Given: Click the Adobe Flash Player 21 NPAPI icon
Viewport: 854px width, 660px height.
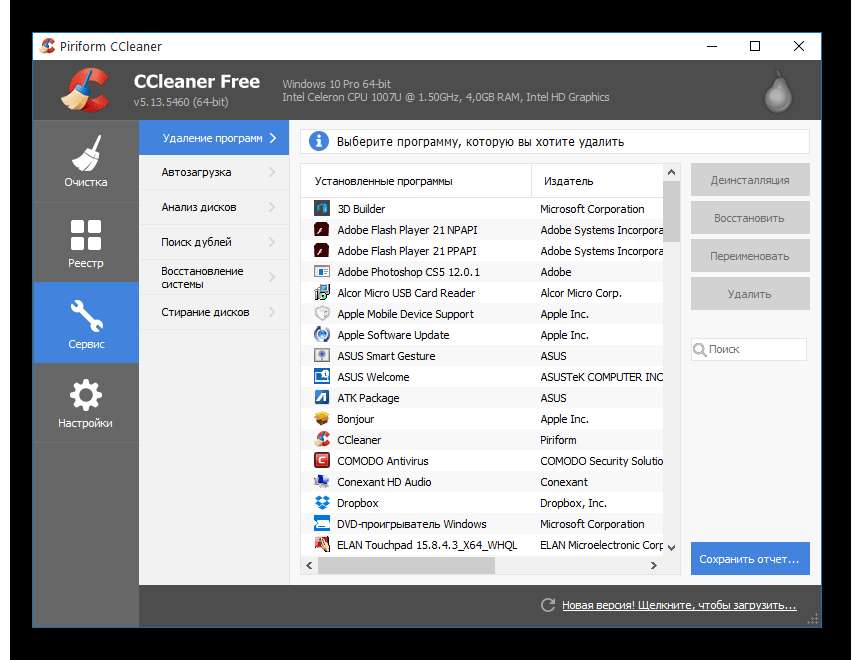Looking at the screenshot, I should click(x=321, y=229).
